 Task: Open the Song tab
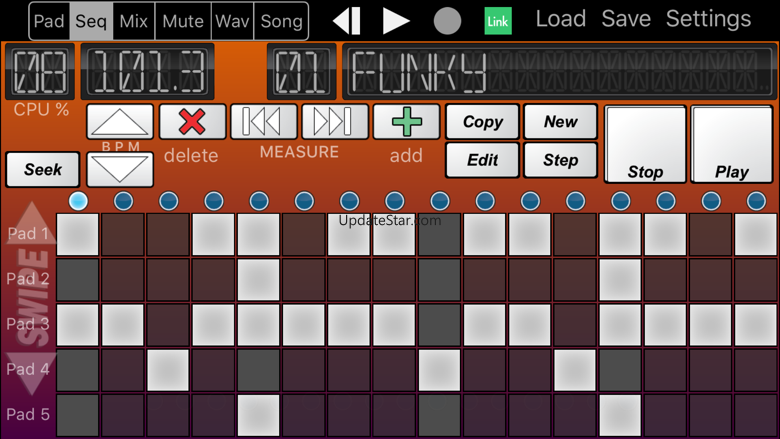click(282, 21)
